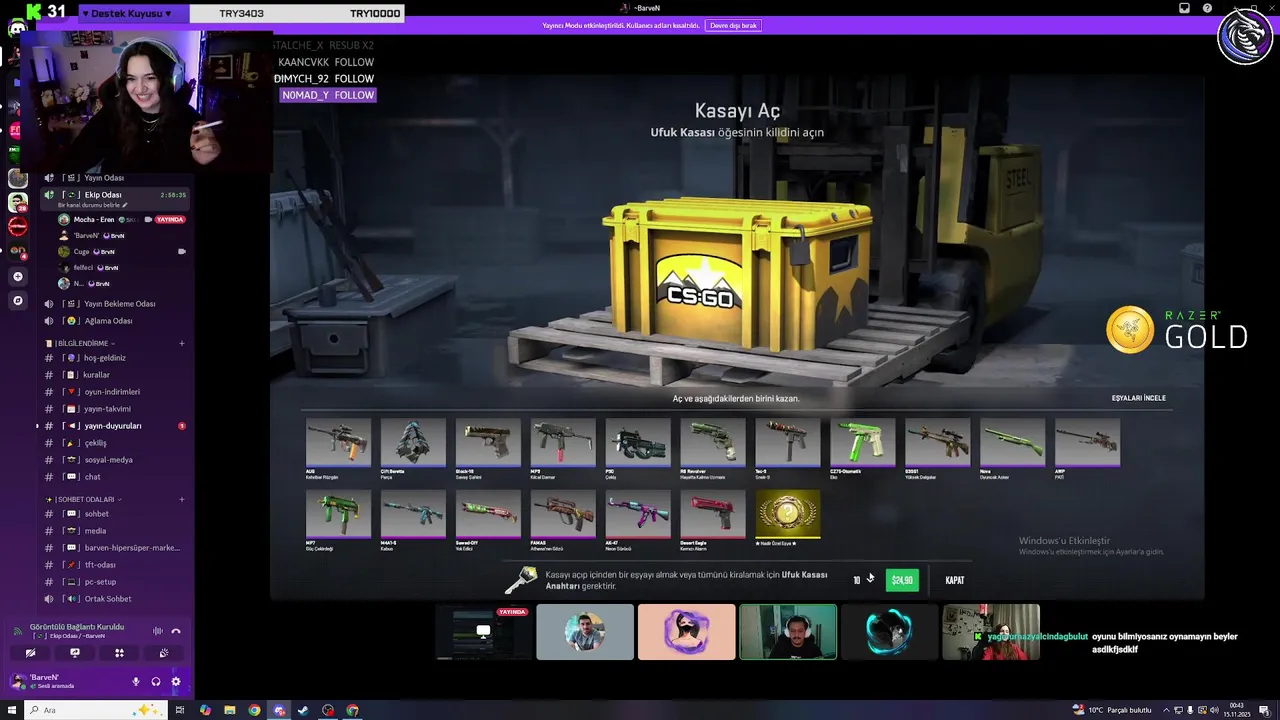The image size is (1280, 720).
Task: Click the streaming screen-share tile YAYINDA
Action: 483,632
